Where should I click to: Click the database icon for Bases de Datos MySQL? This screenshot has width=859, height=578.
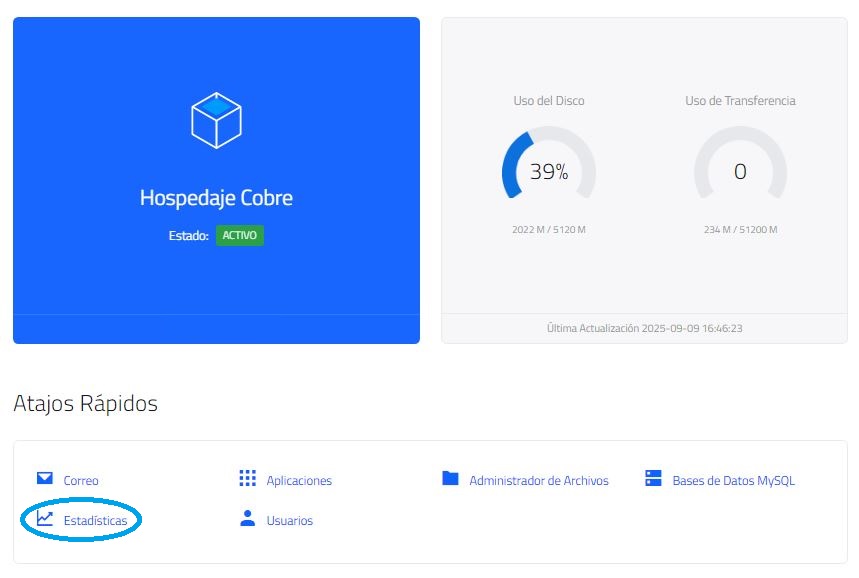(654, 479)
